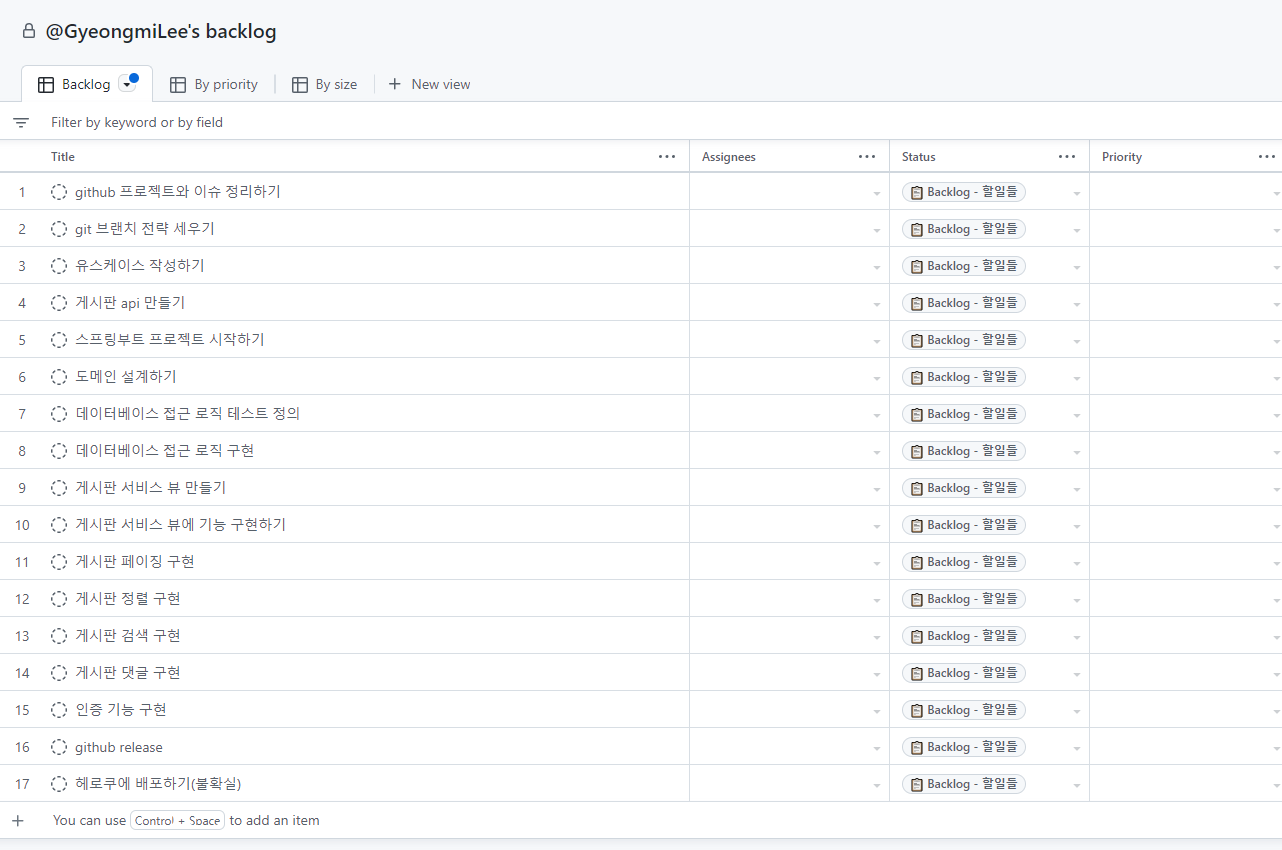The image size is (1282, 850).
Task: Click the title "스프링부트 프로젝트 시작하기"
Action: coord(170,340)
